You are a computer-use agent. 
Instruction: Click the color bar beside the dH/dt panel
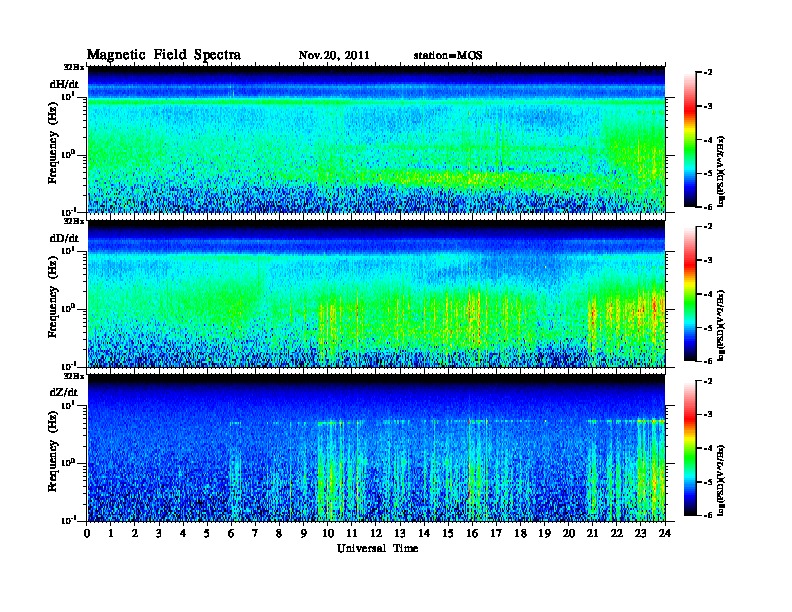pos(690,140)
